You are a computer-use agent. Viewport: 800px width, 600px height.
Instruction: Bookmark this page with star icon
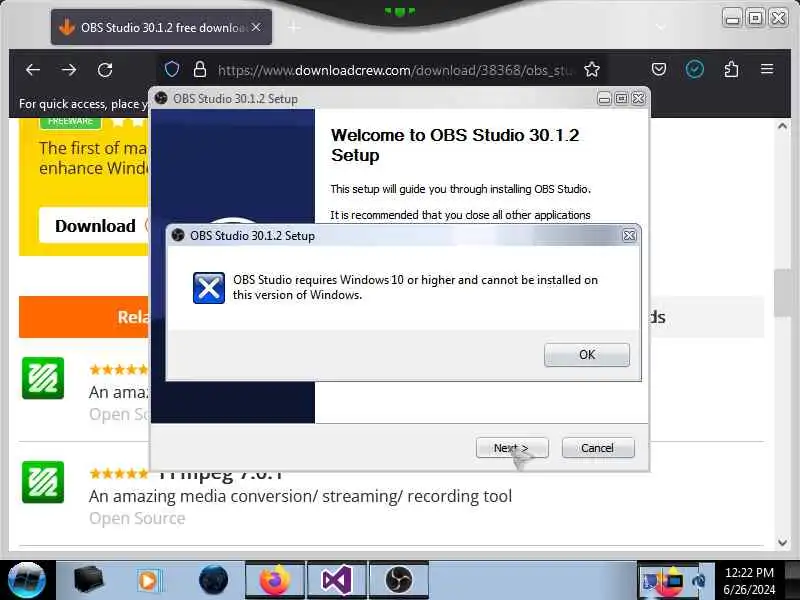click(x=592, y=69)
